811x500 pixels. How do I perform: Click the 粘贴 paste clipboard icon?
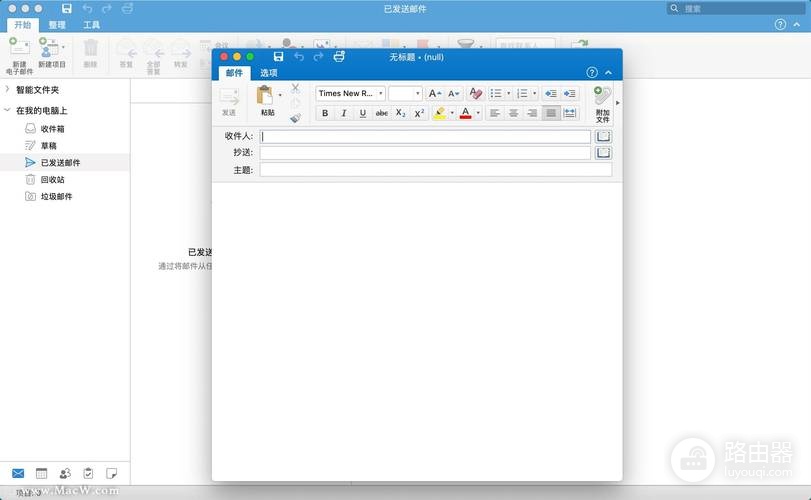265,97
